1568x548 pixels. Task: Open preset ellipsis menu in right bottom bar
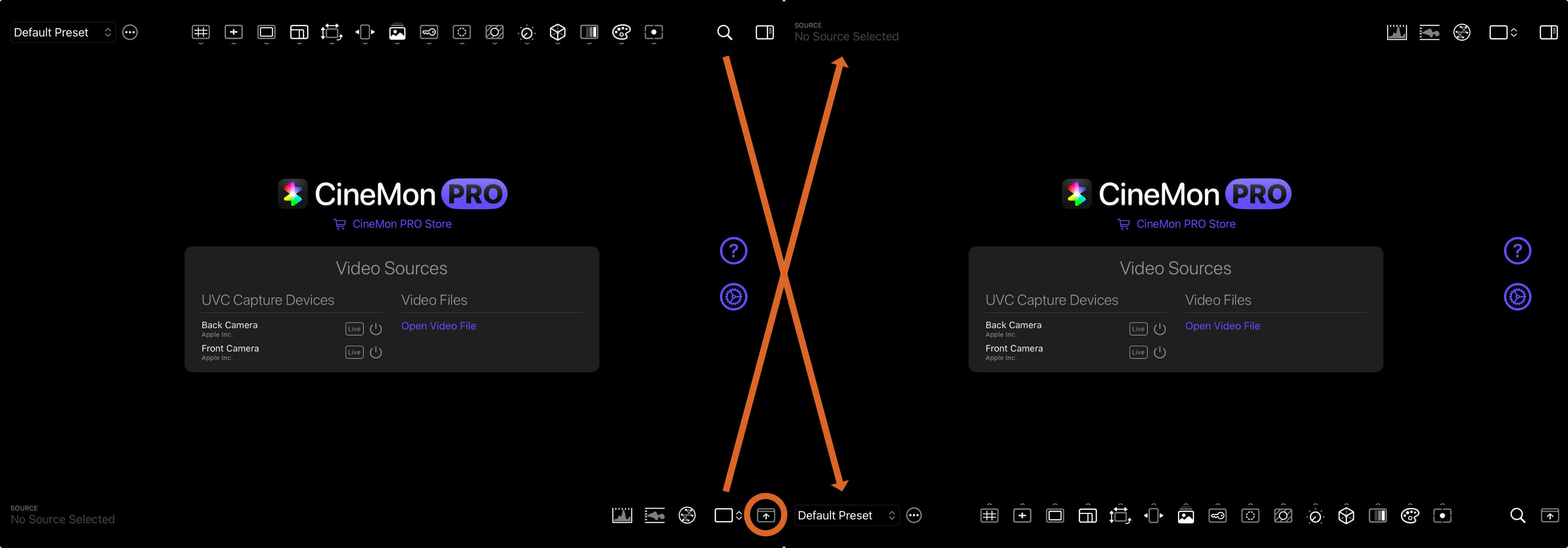914,516
